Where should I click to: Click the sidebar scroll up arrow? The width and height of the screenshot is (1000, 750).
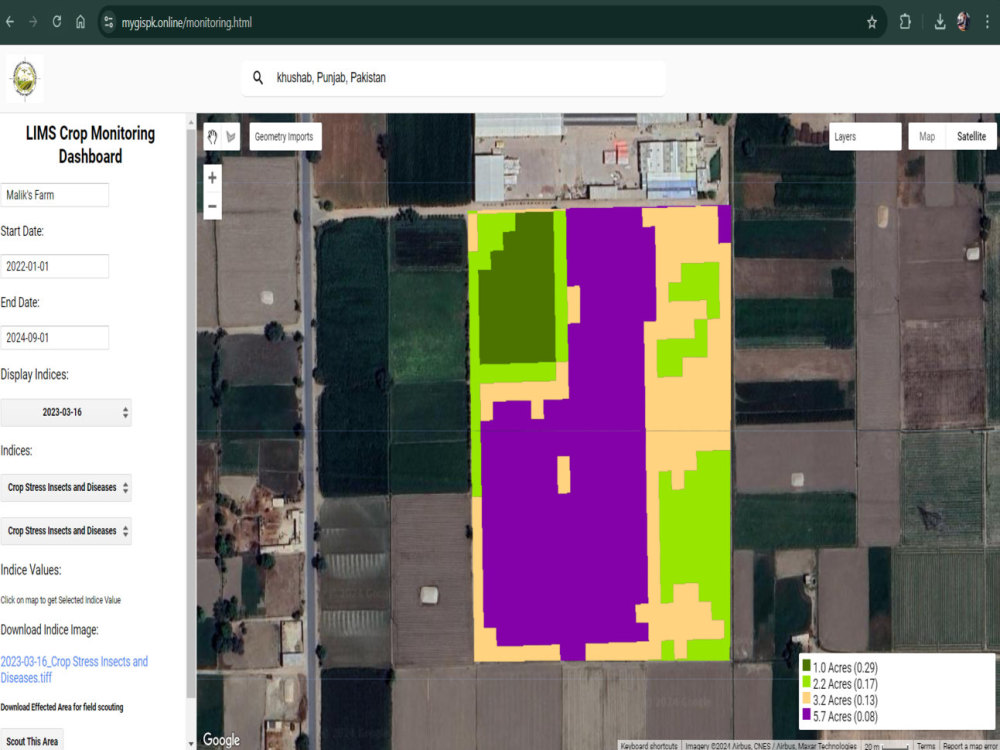(x=191, y=120)
